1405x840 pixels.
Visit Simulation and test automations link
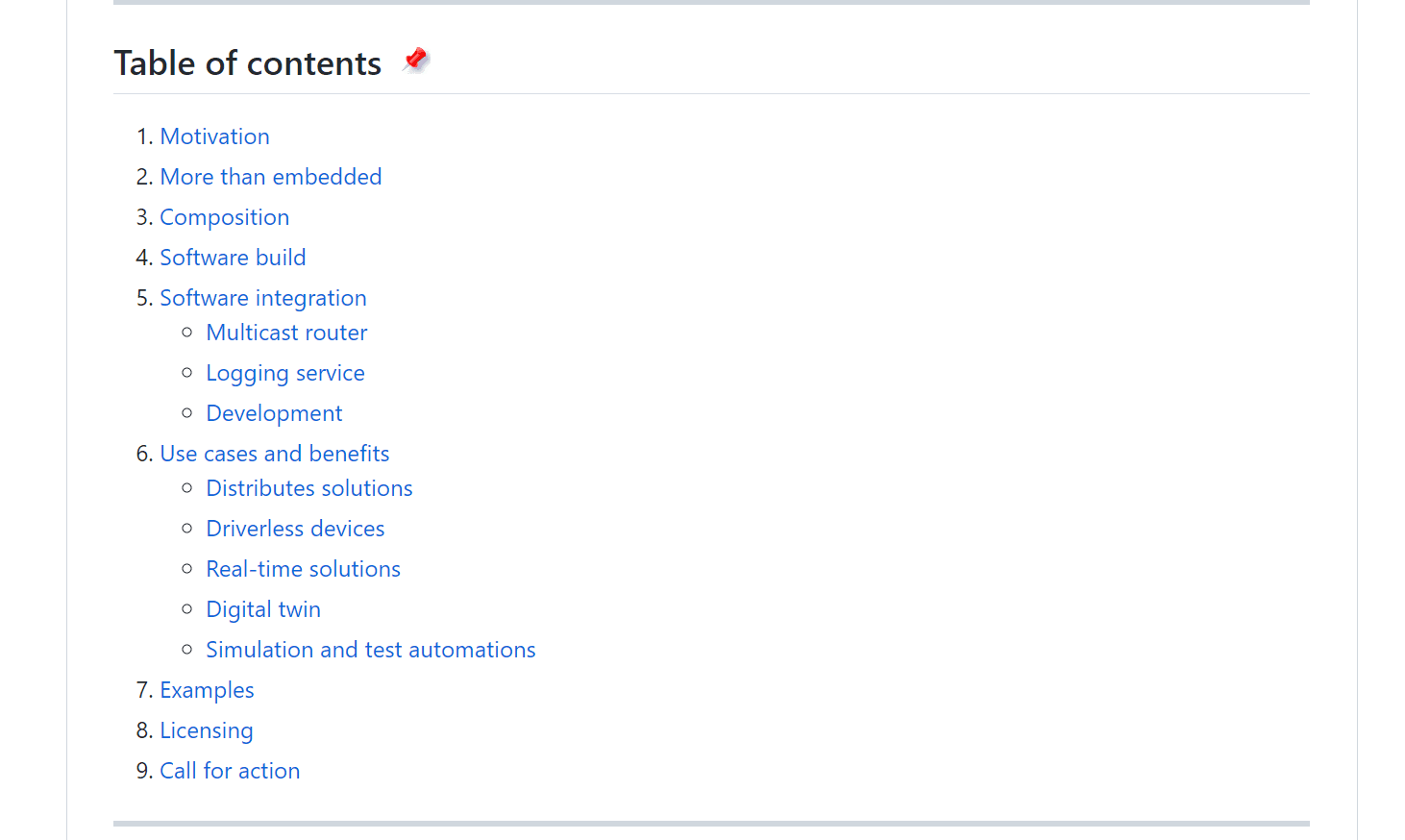370,650
